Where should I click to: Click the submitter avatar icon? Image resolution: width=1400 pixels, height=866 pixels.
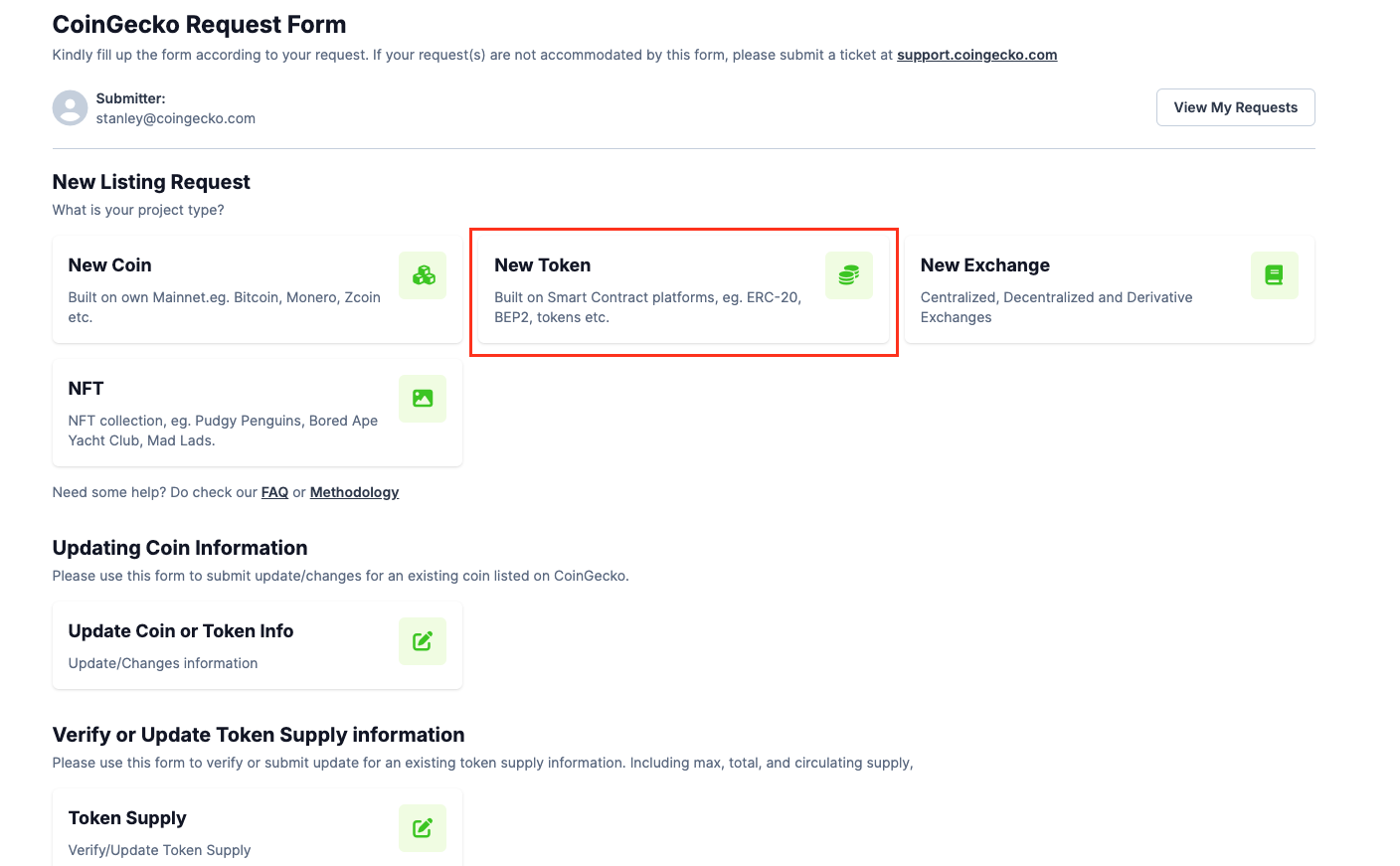(70, 107)
